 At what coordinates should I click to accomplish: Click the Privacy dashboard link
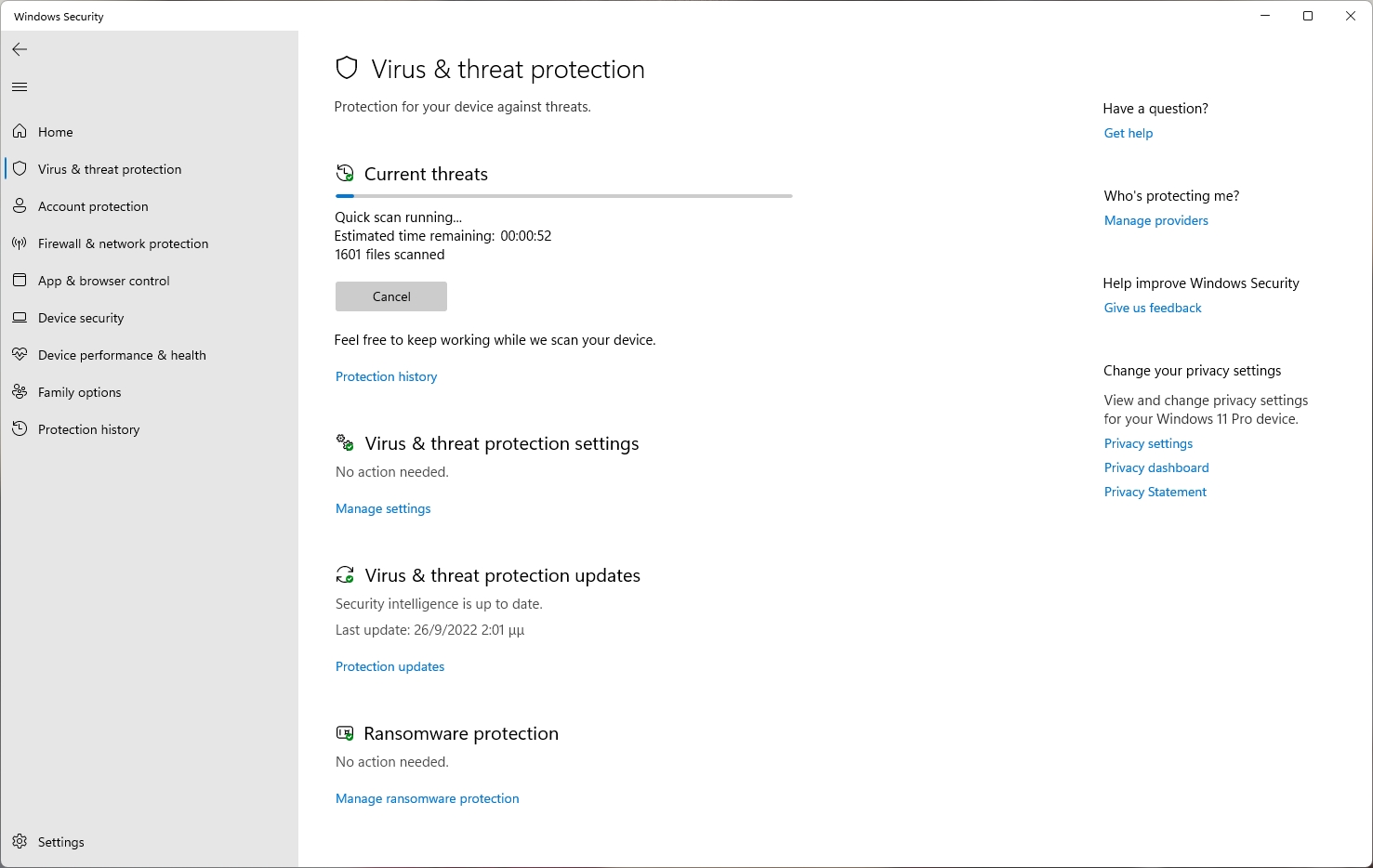point(1155,467)
